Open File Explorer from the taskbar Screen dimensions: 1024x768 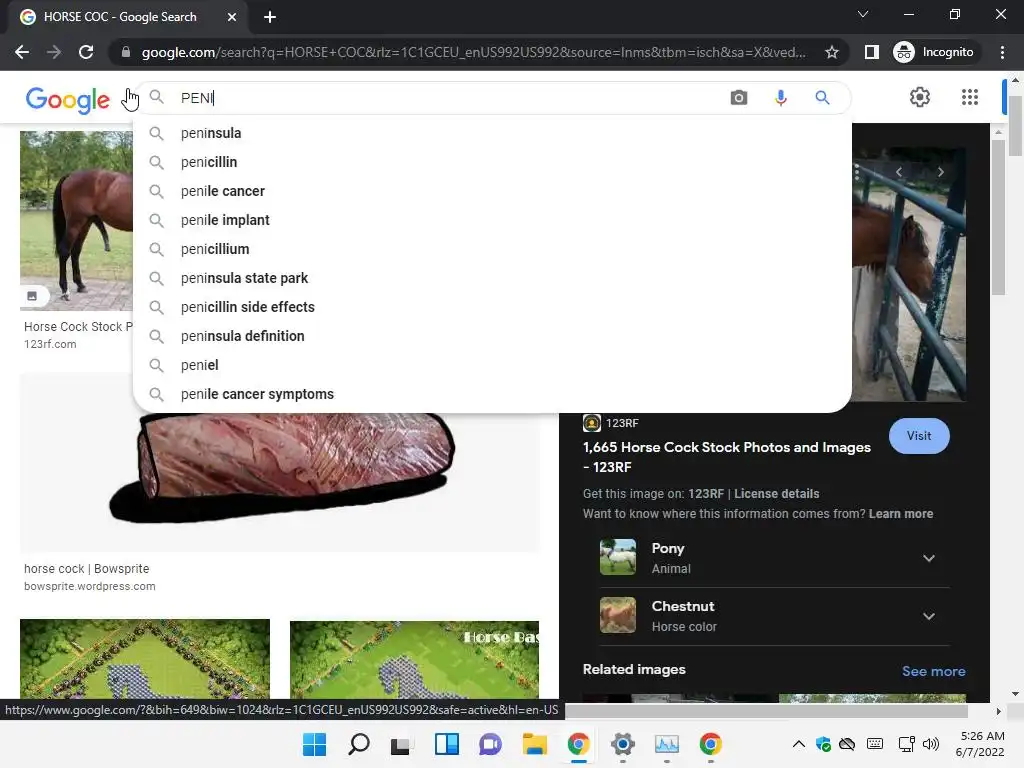(534, 744)
